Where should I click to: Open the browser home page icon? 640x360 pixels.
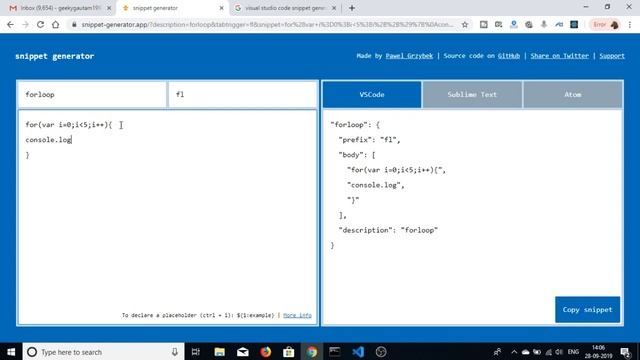(x=56, y=24)
